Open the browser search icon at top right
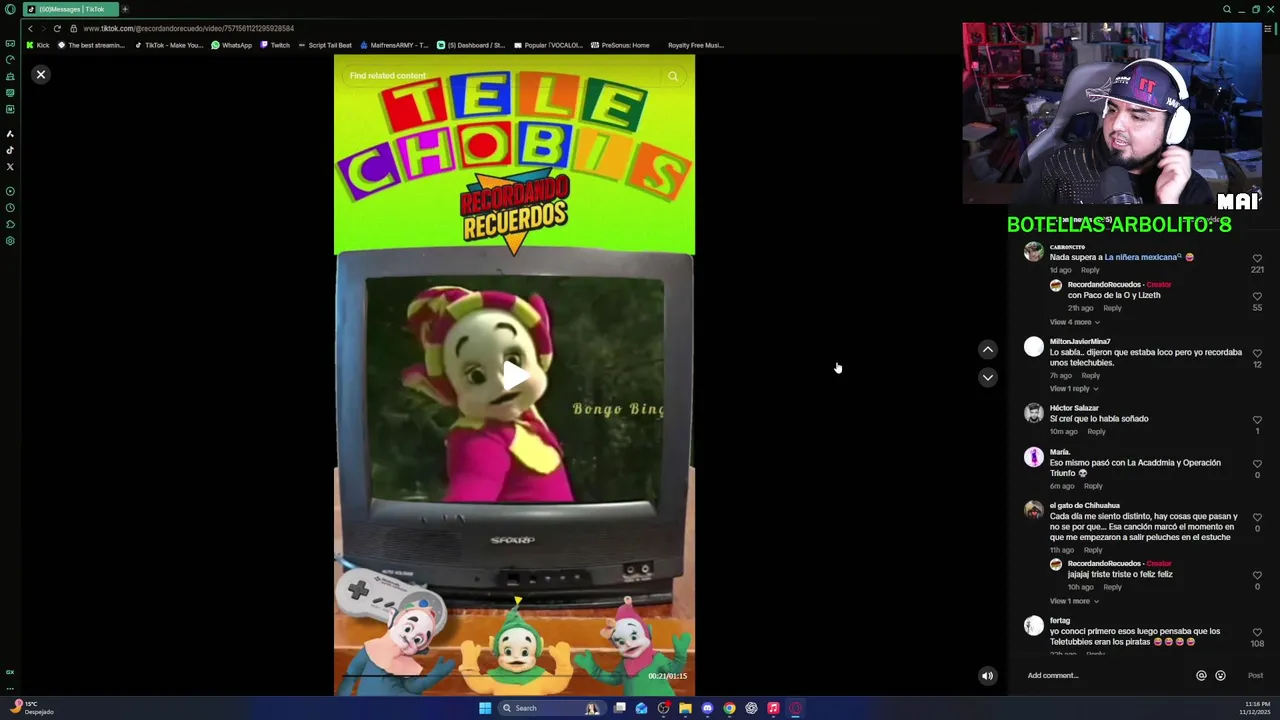 pos(1227,9)
